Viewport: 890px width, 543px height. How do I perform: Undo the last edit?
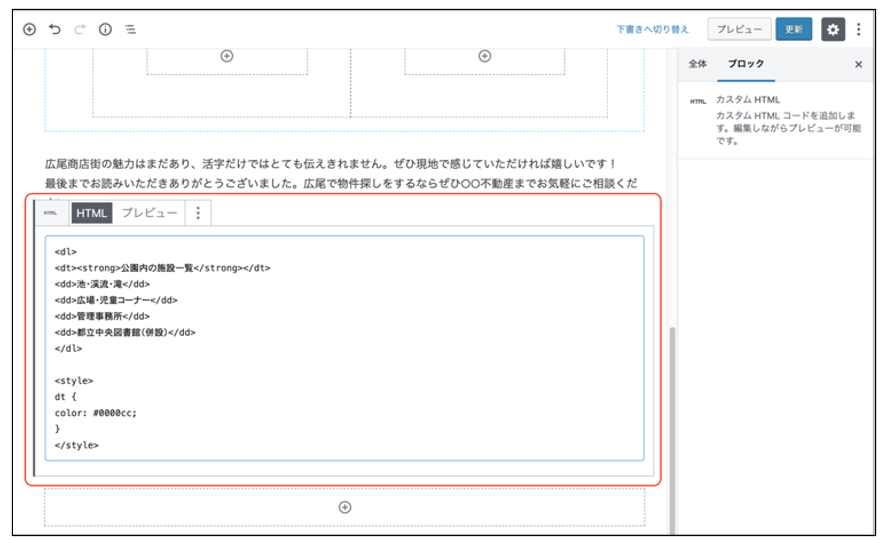(x=55, y=29)
